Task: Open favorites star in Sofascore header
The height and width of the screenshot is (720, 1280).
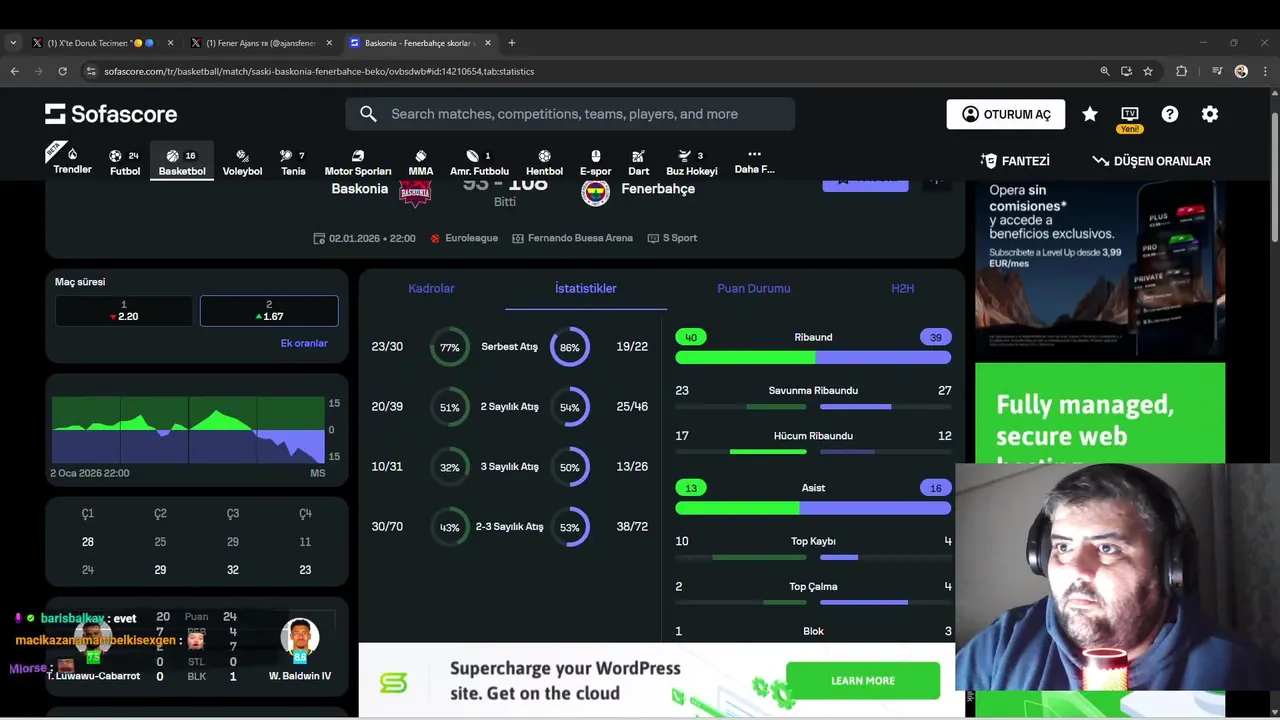Action: coord(1090,114)
